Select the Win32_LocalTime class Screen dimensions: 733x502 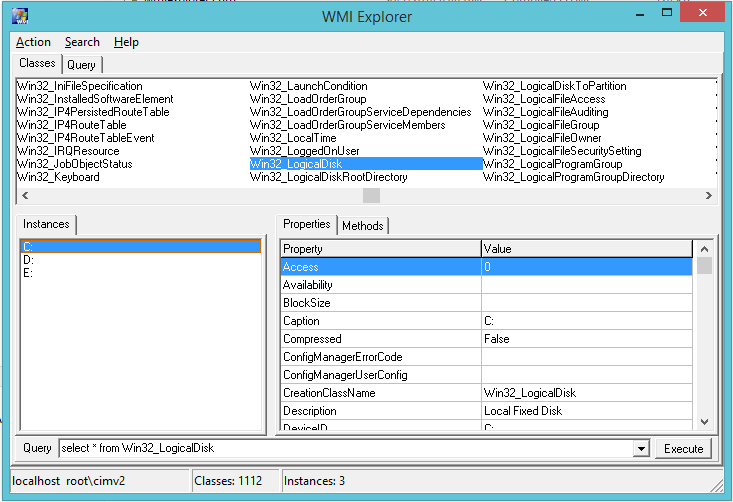pyautogui.click(x=294, y=138)
